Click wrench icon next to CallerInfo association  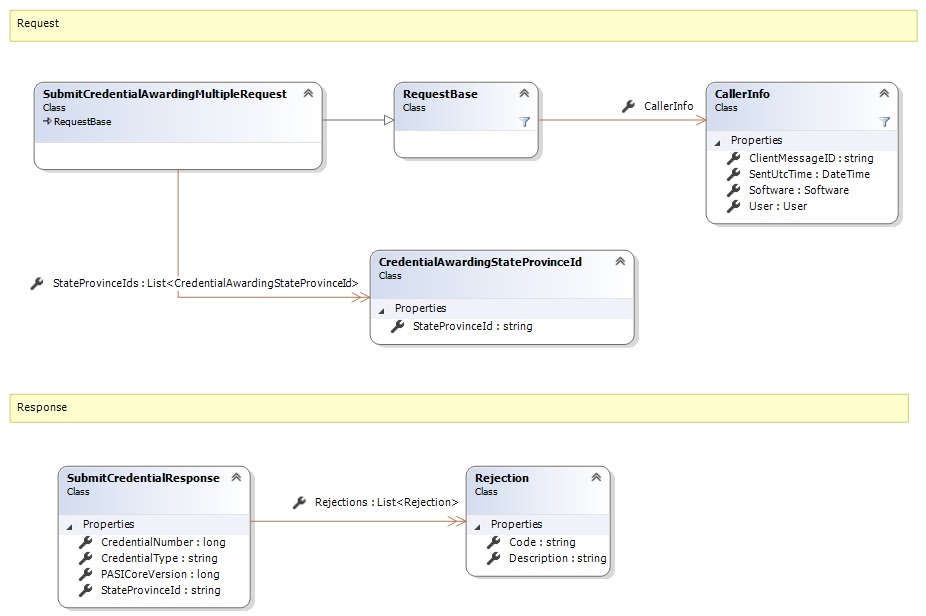628,106
